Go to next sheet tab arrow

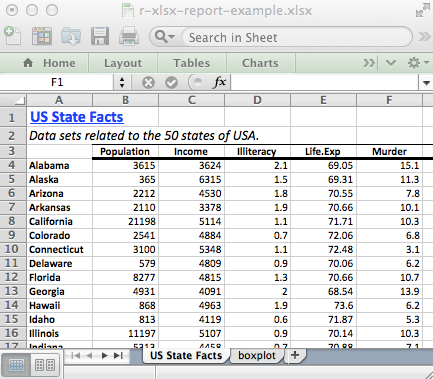104,356
